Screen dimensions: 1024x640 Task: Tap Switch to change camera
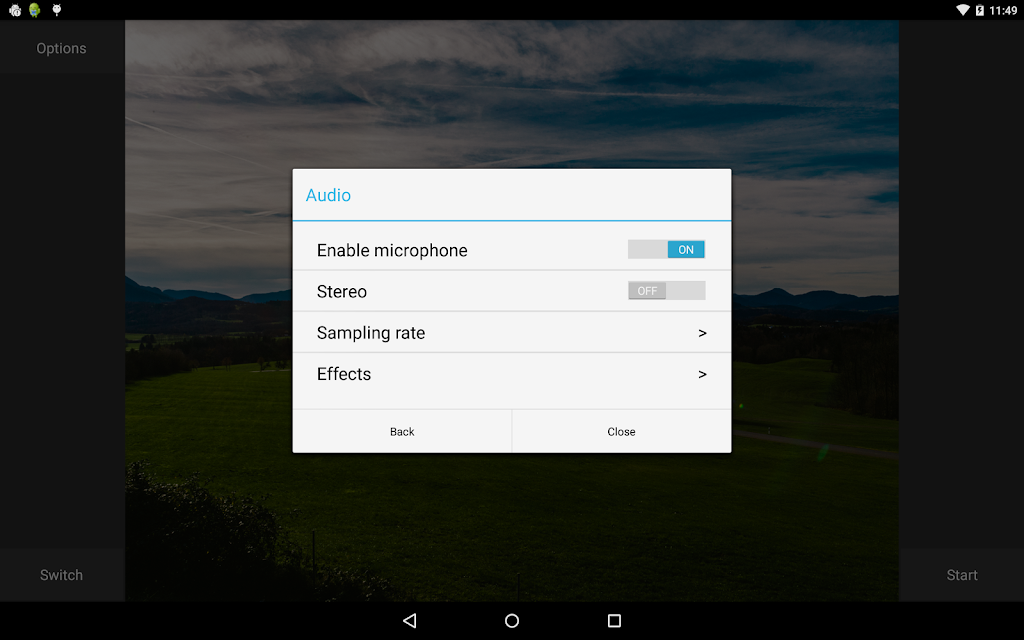point(61,575)
